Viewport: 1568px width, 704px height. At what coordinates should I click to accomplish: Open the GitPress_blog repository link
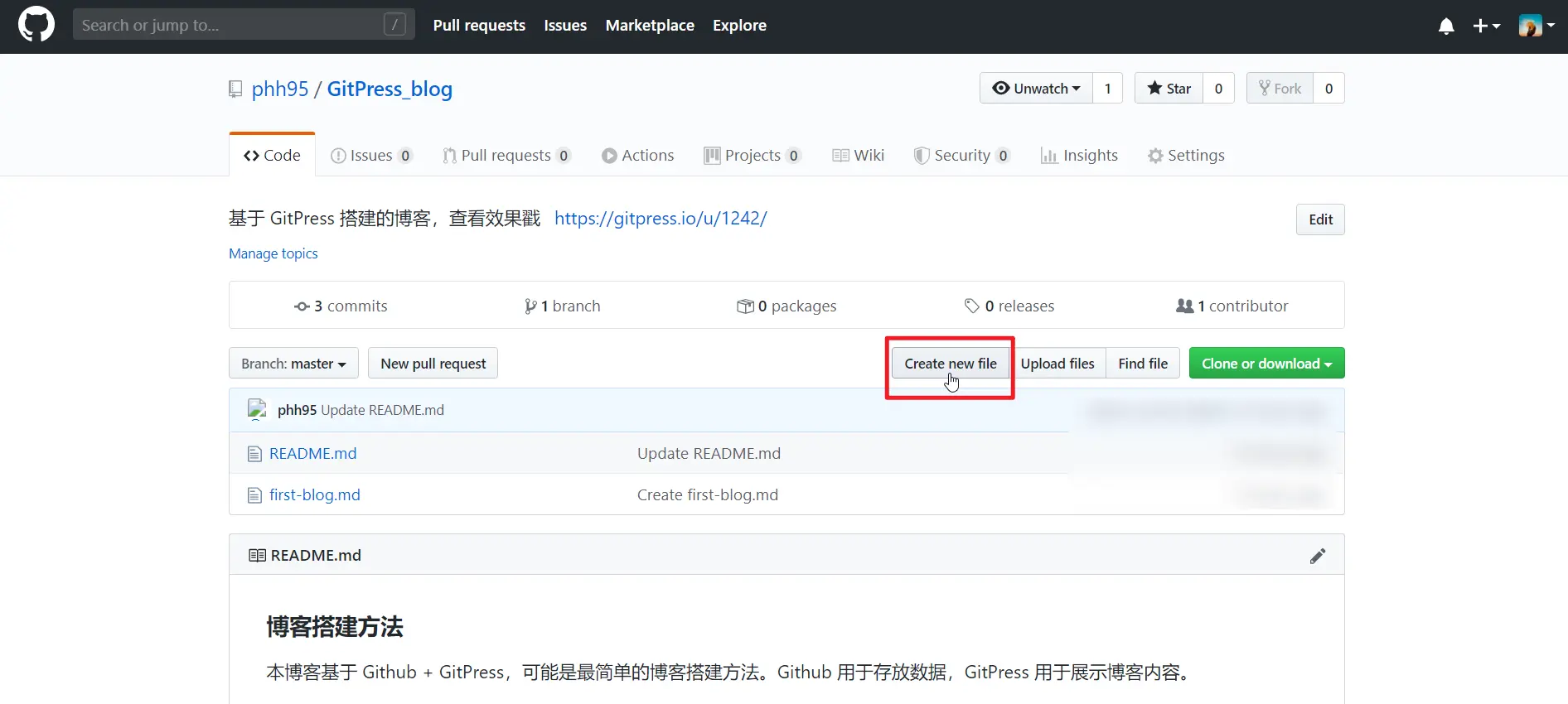coord(390,89)
